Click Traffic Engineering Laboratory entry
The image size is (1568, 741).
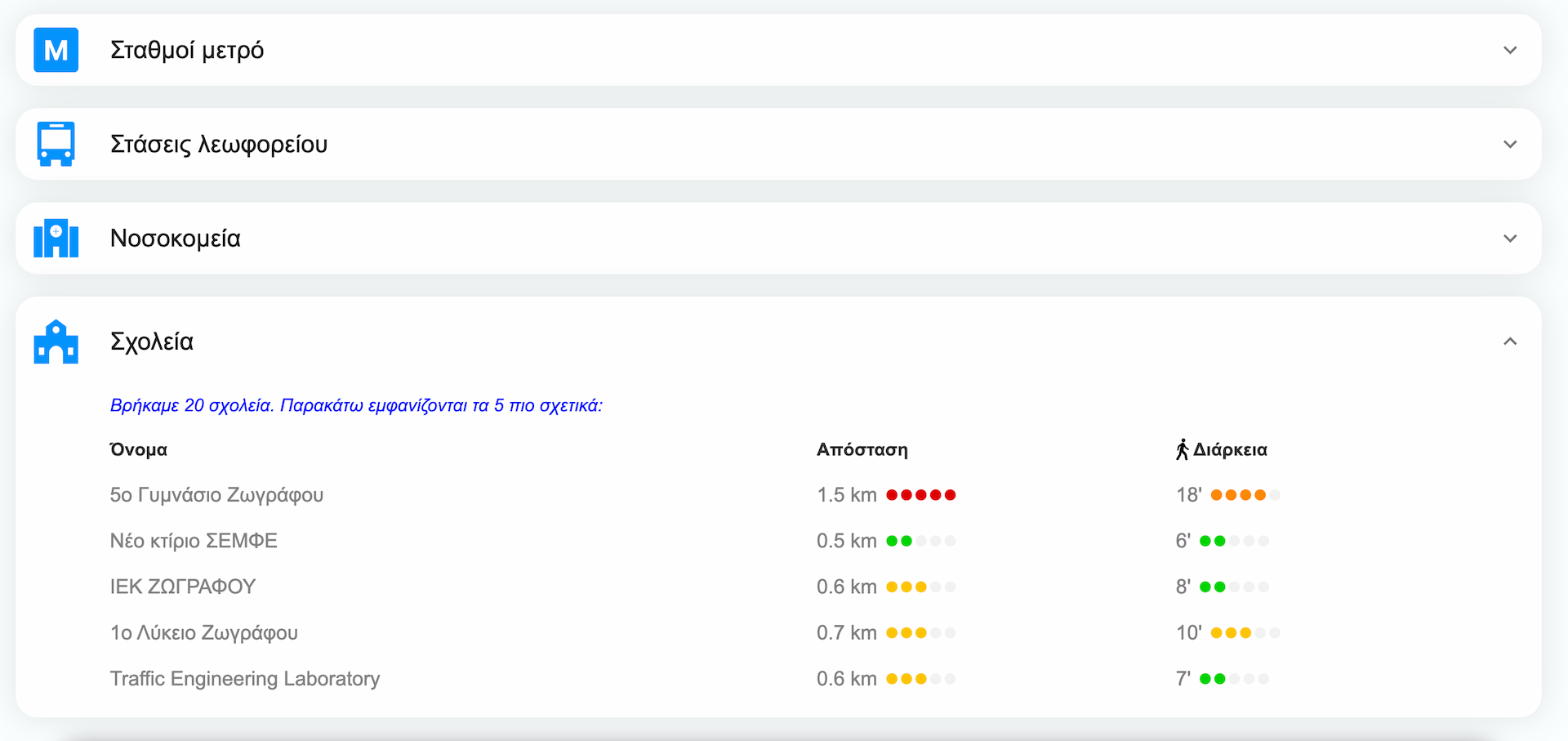[x=245, y=679]
